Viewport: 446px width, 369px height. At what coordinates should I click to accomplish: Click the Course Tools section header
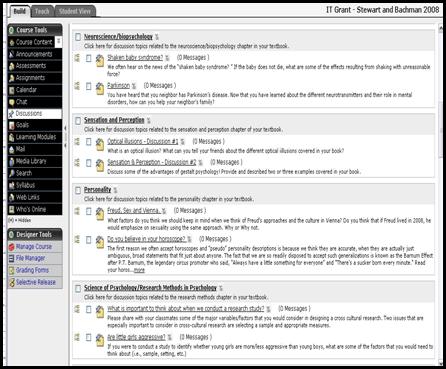35,30
